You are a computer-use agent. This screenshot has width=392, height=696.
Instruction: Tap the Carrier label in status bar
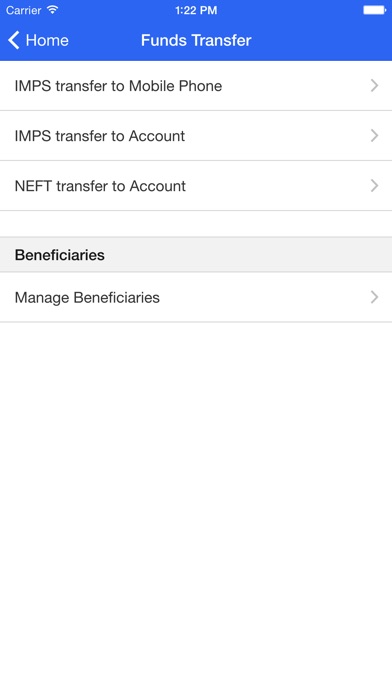point(23,10)
